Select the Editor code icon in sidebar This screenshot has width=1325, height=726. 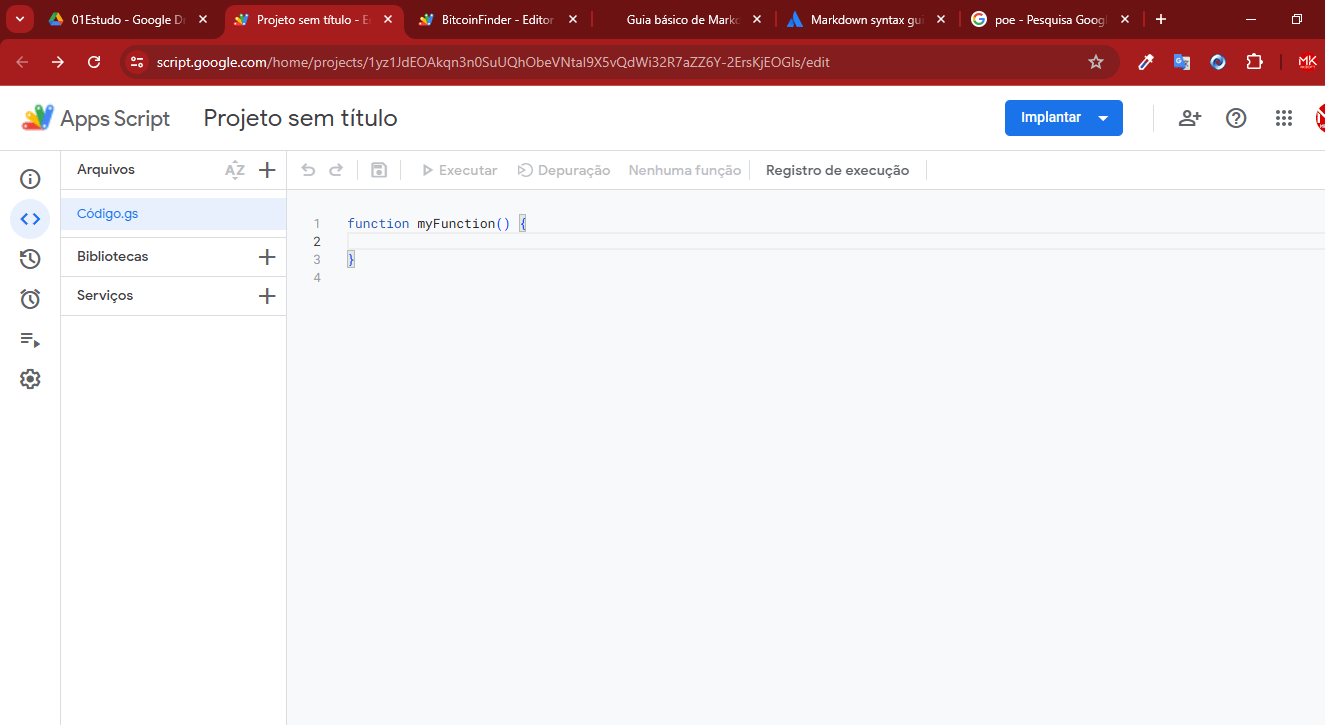point(30,219)
